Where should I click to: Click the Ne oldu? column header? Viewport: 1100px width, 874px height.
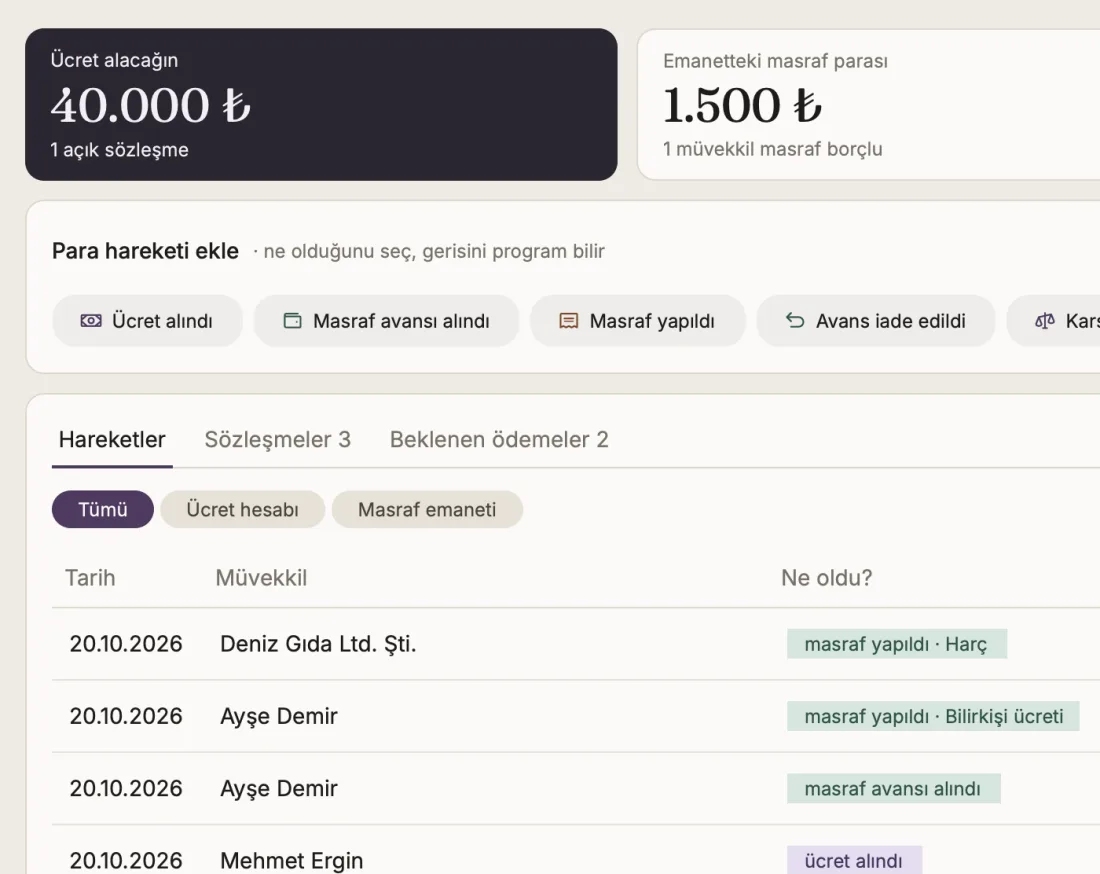click(826, 578)
